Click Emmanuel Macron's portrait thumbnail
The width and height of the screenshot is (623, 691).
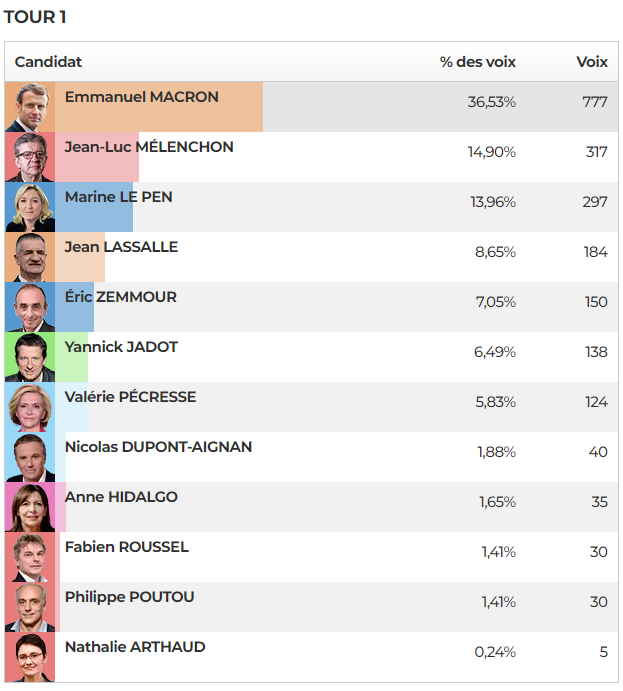click(x=30, y=107)
